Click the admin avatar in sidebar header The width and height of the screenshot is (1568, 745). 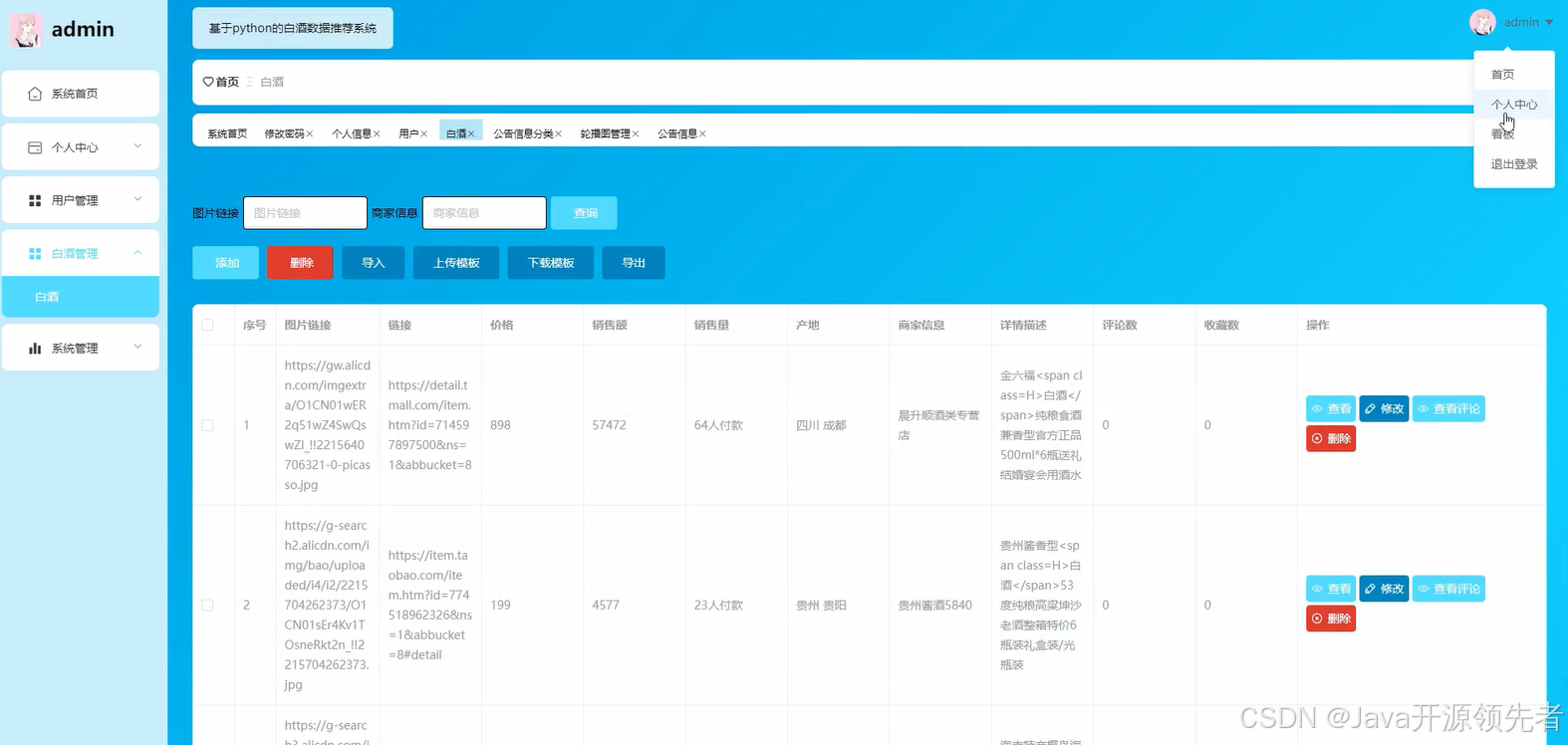26,30
